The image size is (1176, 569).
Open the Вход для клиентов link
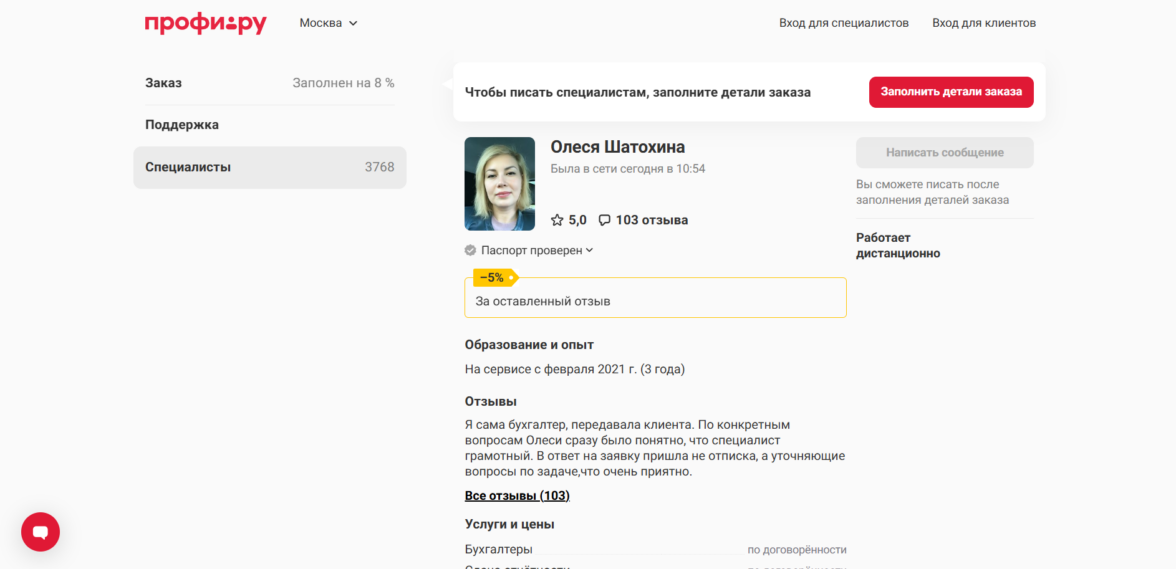983,23
